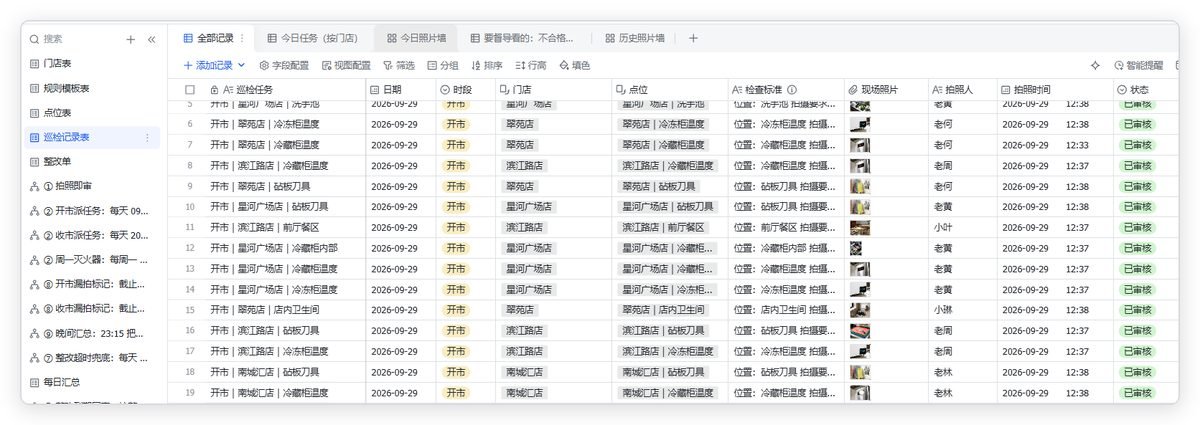Open 门店表 table in sidebar

pyautogui.click(x=90, y=63)
